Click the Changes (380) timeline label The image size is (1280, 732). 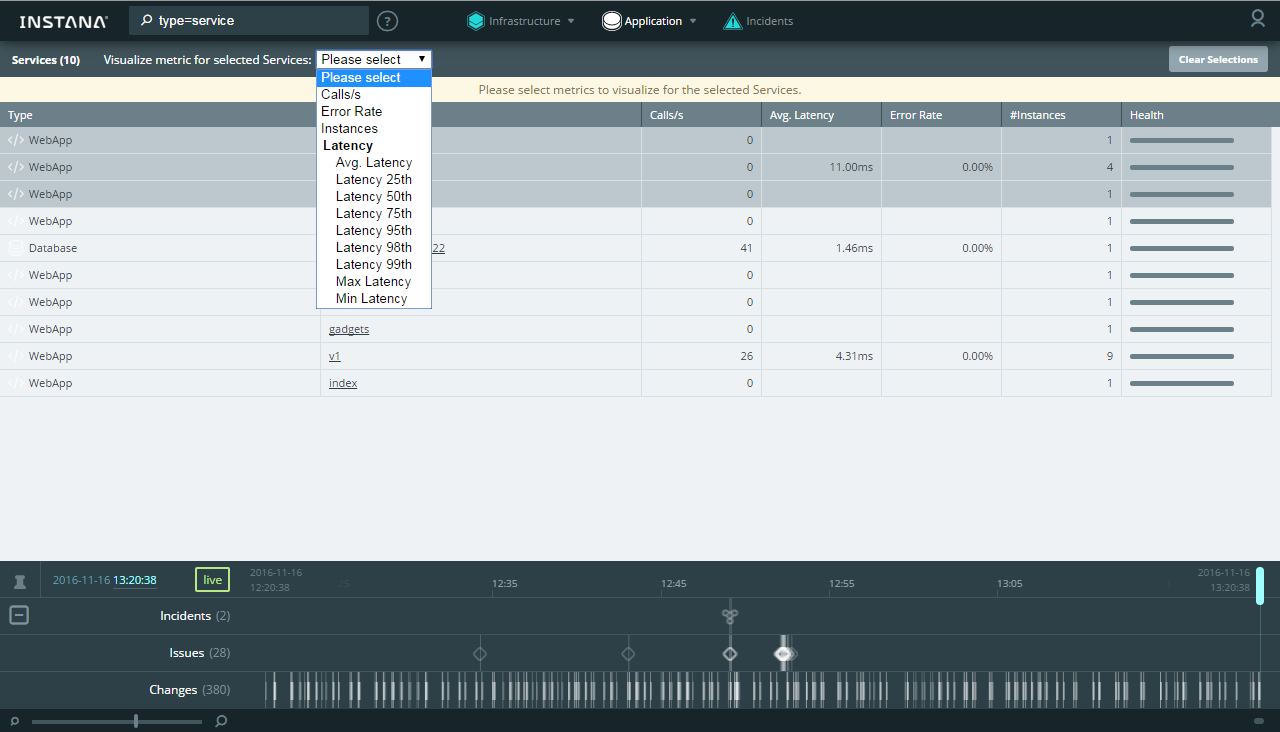coord(190,690)
